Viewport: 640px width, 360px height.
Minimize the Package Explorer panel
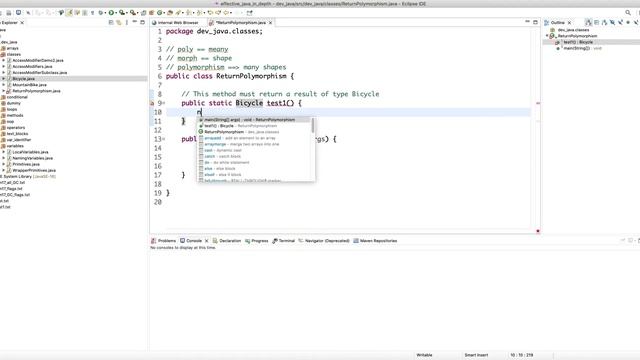pos(134,22)
